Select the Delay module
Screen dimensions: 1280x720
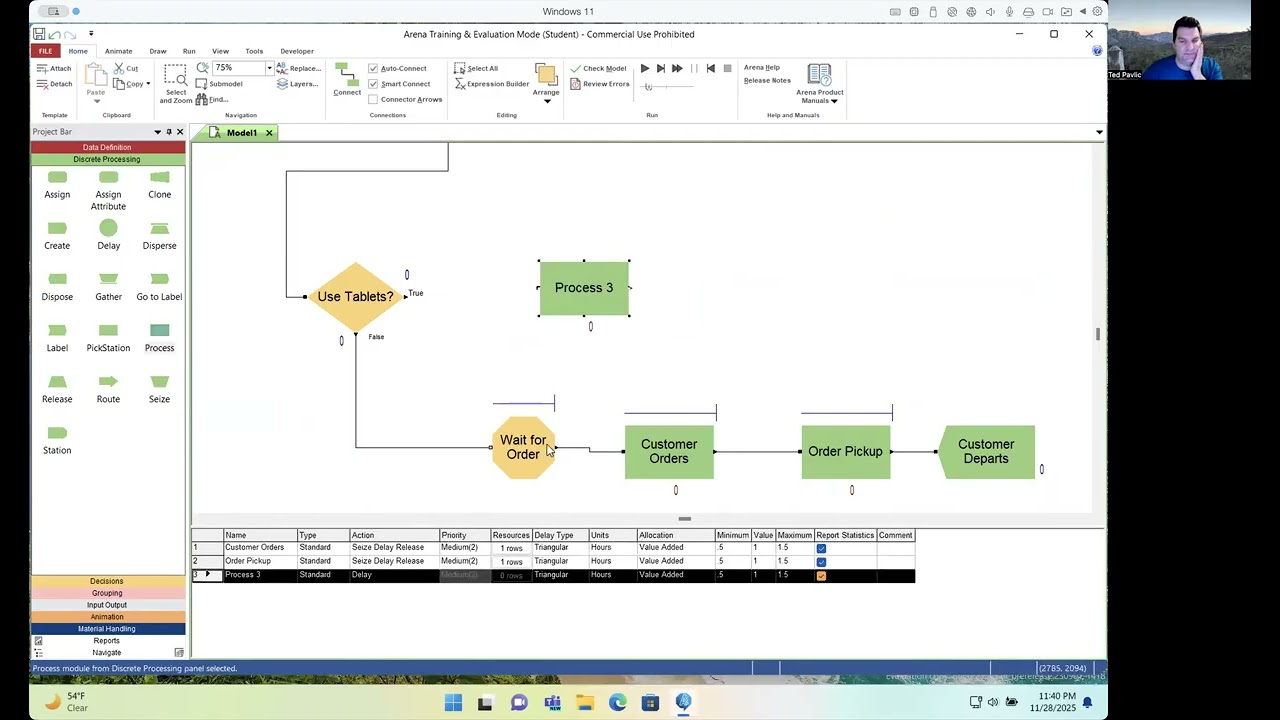coord(108,235)
